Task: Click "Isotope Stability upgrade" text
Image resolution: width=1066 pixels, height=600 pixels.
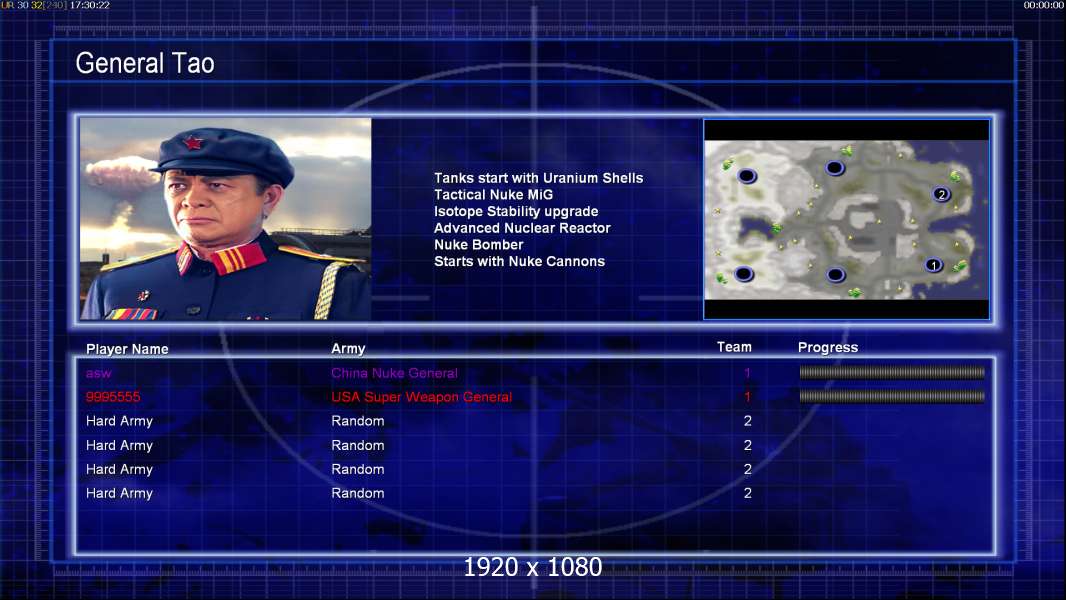Action: 516,211
